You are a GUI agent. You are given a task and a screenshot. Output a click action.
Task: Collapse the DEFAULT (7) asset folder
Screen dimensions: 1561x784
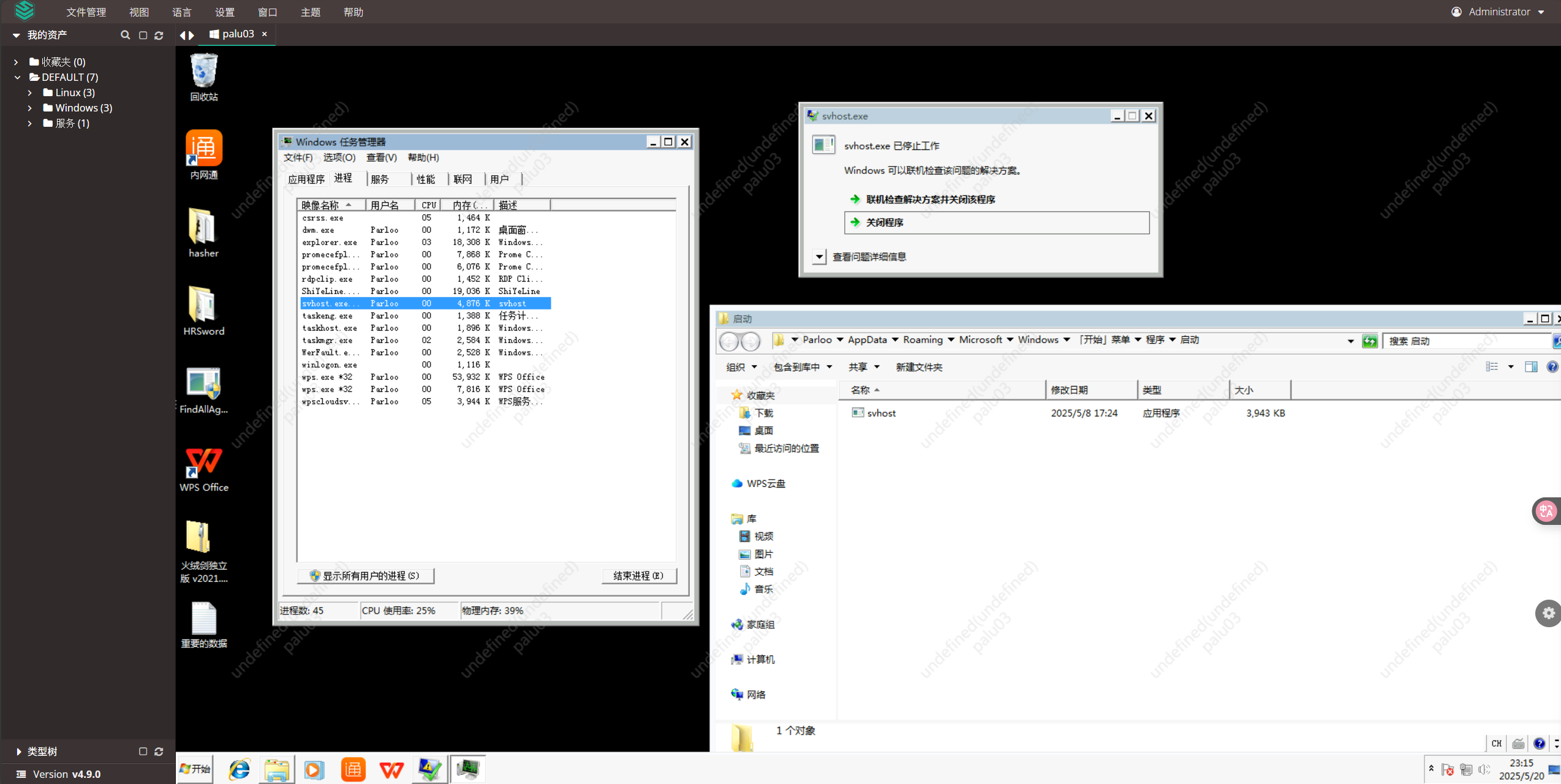18,77
